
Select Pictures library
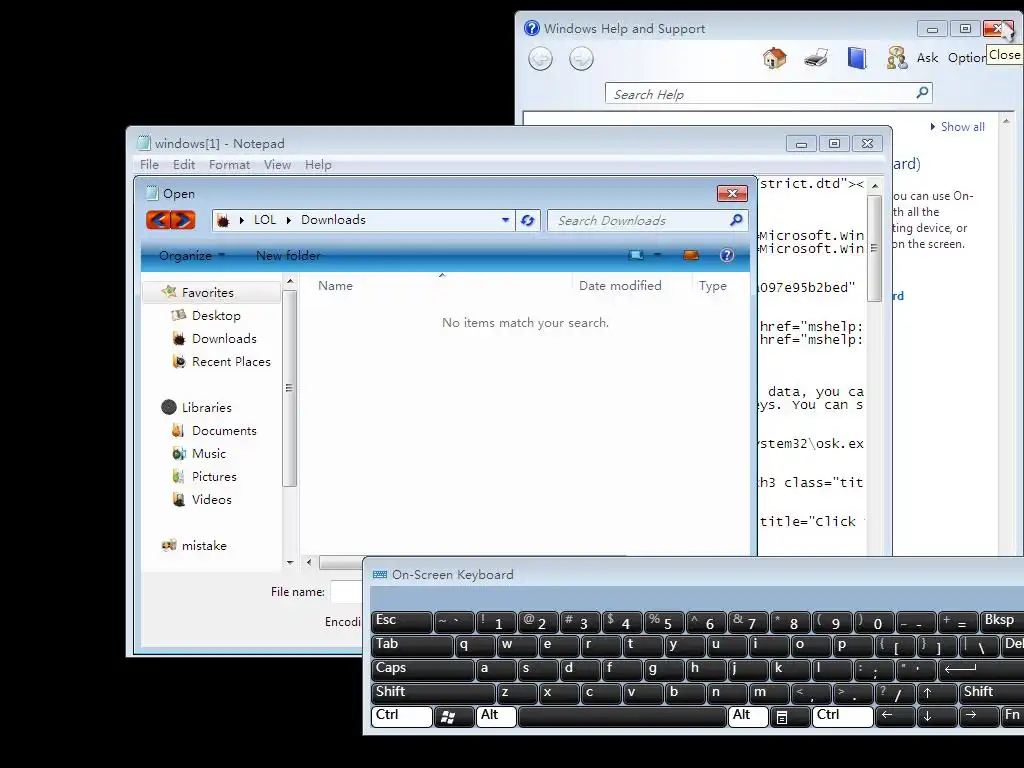pyautogui.click(x=214, y=476)
